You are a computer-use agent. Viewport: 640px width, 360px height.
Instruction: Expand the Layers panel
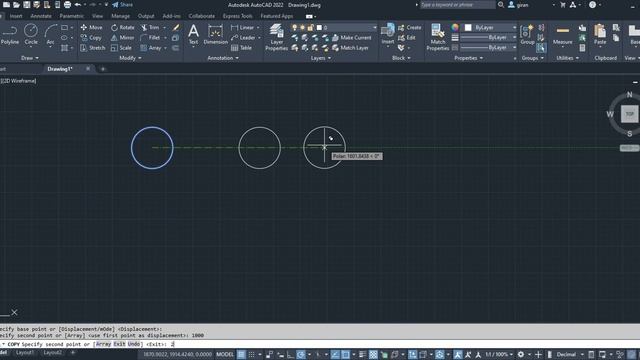320,58
